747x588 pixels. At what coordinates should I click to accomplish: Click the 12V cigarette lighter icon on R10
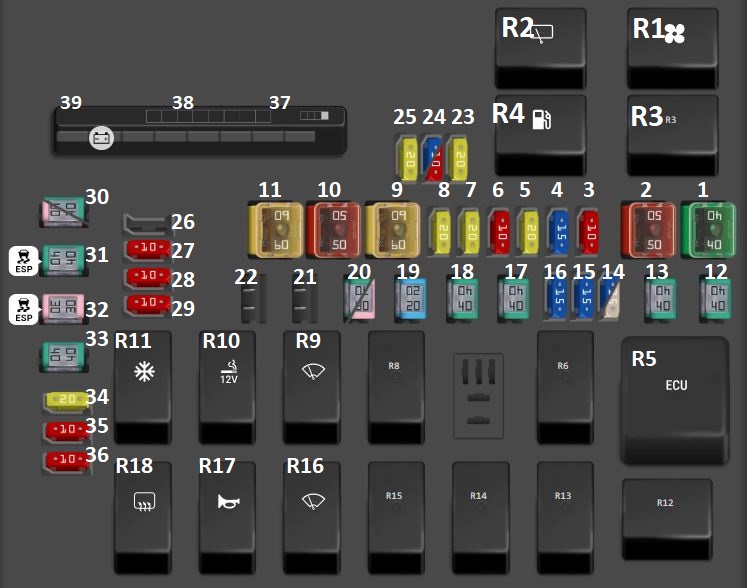[229, 372]
